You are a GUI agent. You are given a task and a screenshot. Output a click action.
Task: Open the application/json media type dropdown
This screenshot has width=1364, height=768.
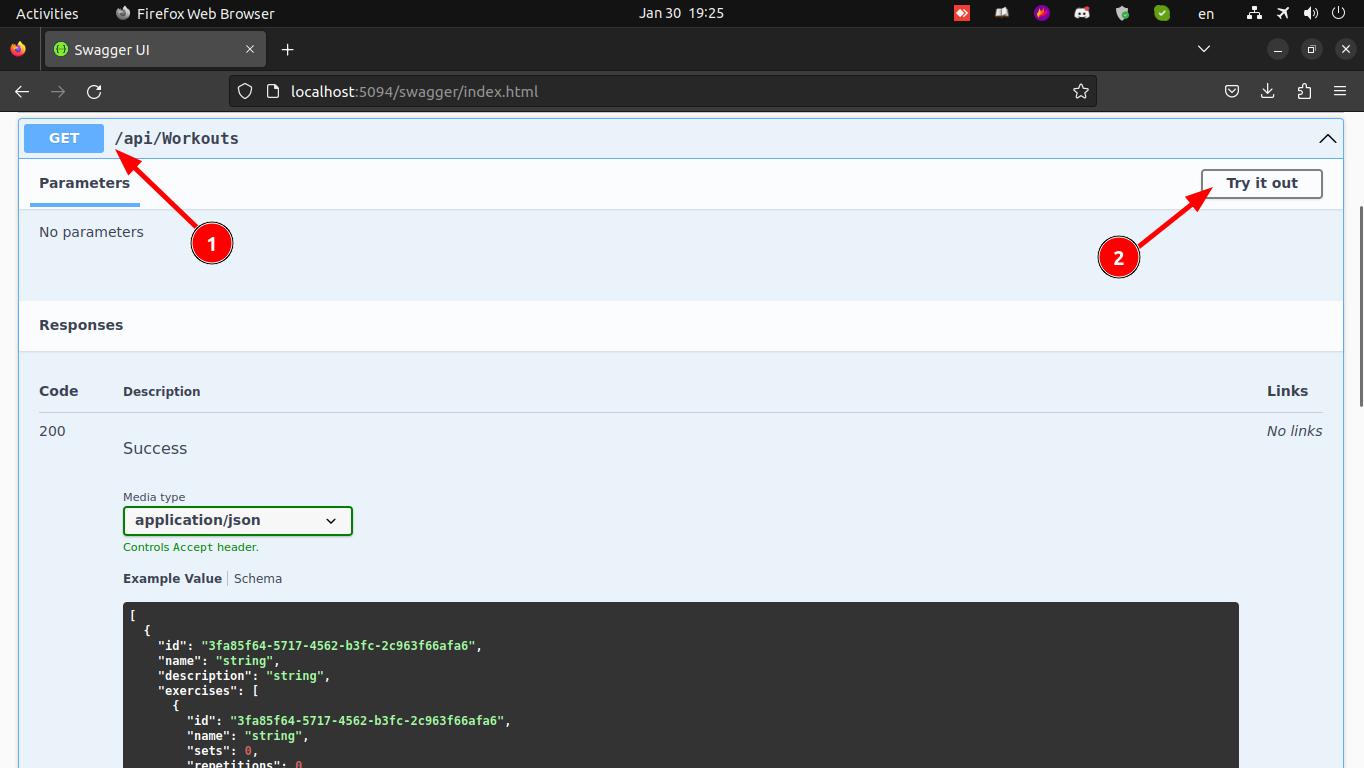[237, 521]
